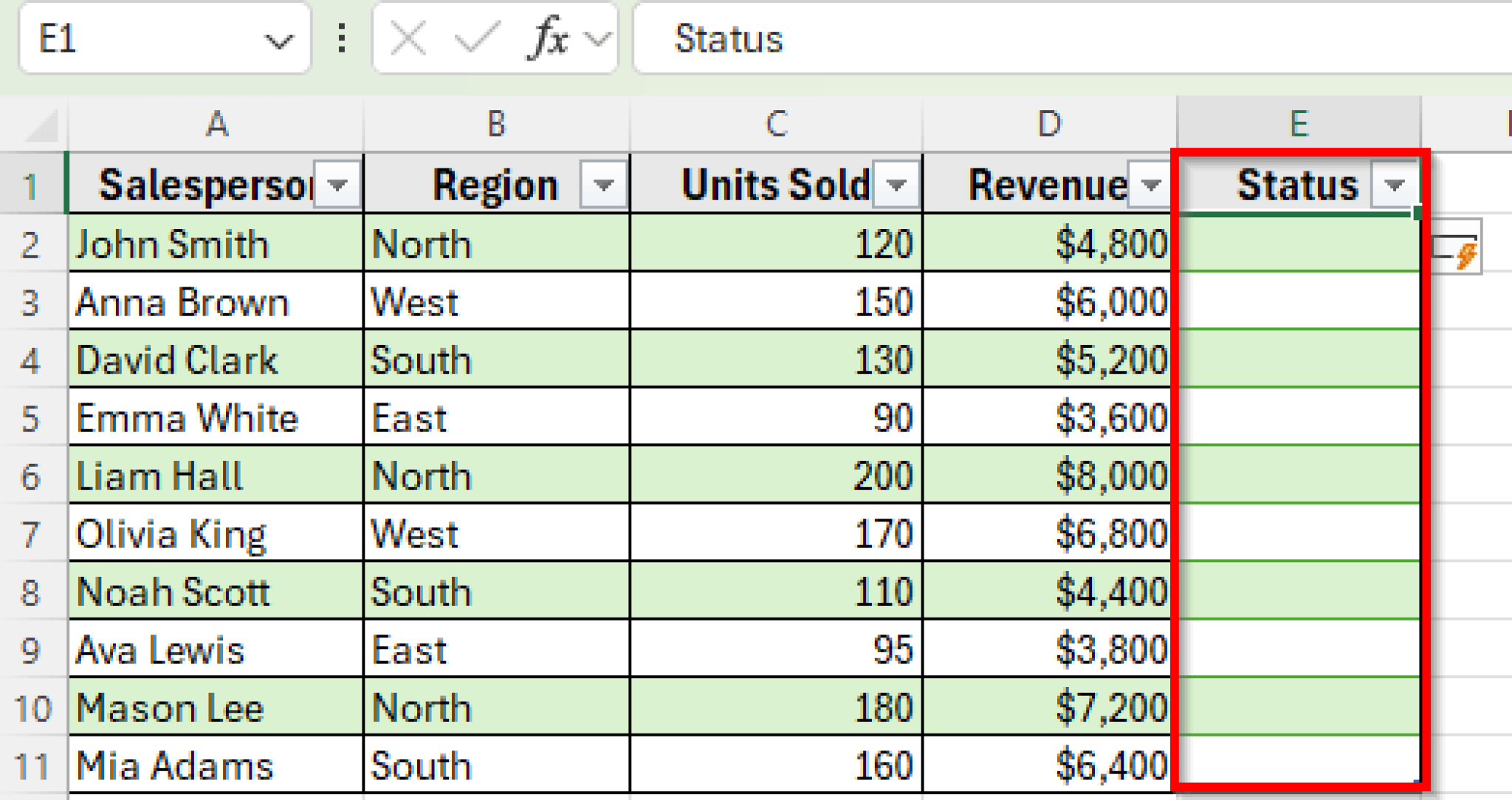The height and width of the screenshot is (800, 1512).
Task: Open the Units Sold filter dropdown
Action: point(896,185)
